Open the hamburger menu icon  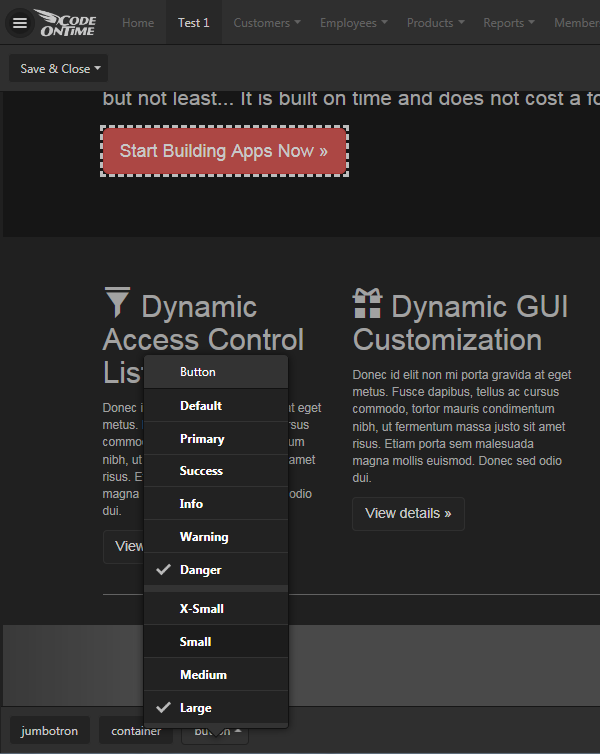pos(19,23)
